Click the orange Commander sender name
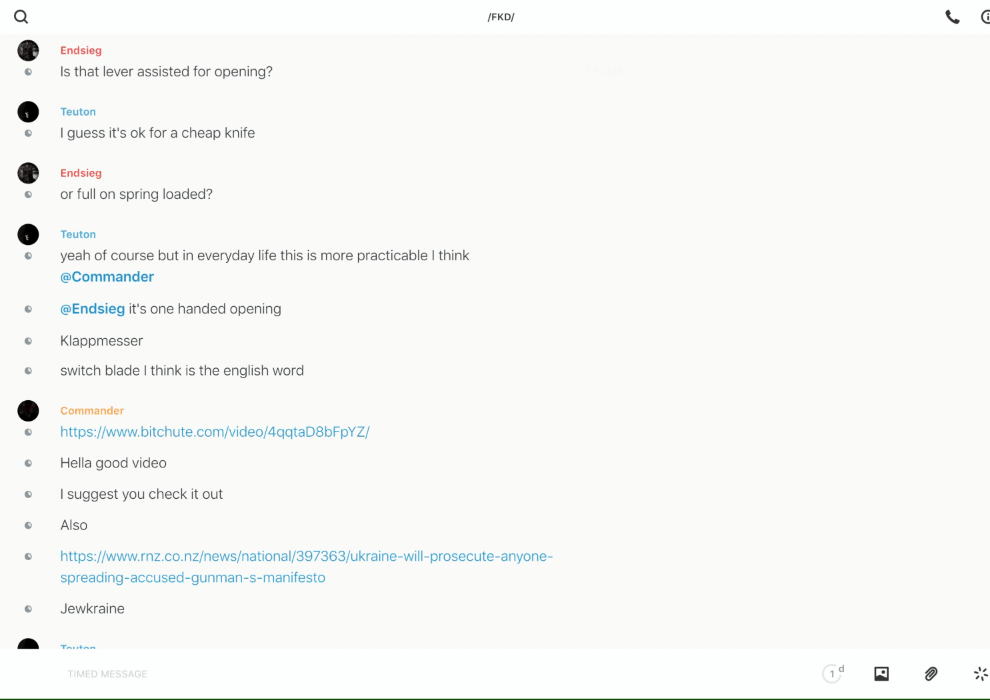This screenshot has height=700, width=990. [92, 411]
